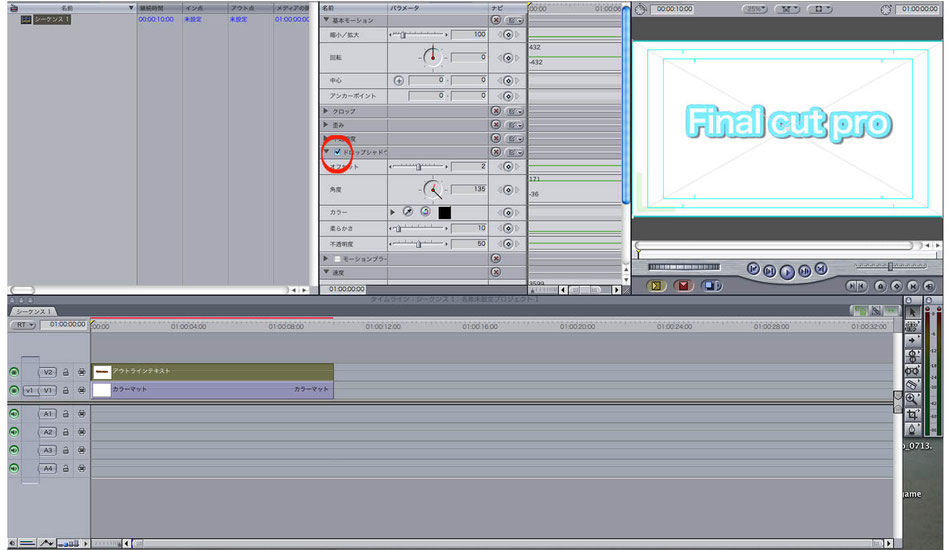Select the Crop tool in tool palette
The height and width of the screenshot is (550, 950).
coord(912,414)
